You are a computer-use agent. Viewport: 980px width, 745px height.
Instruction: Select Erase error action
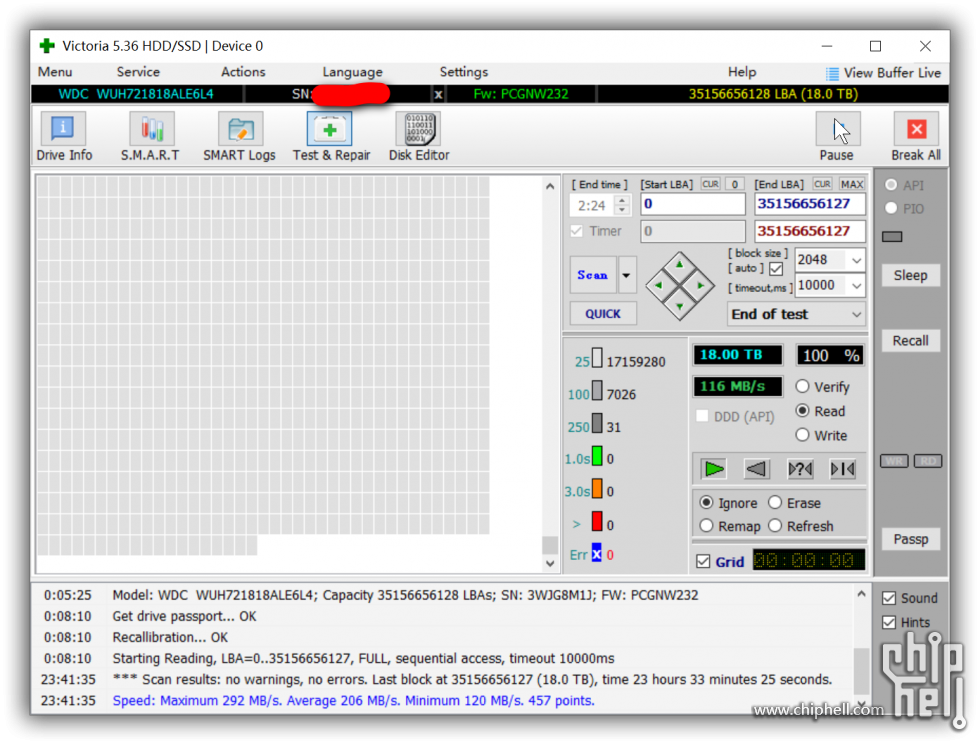tap(775, 502)
